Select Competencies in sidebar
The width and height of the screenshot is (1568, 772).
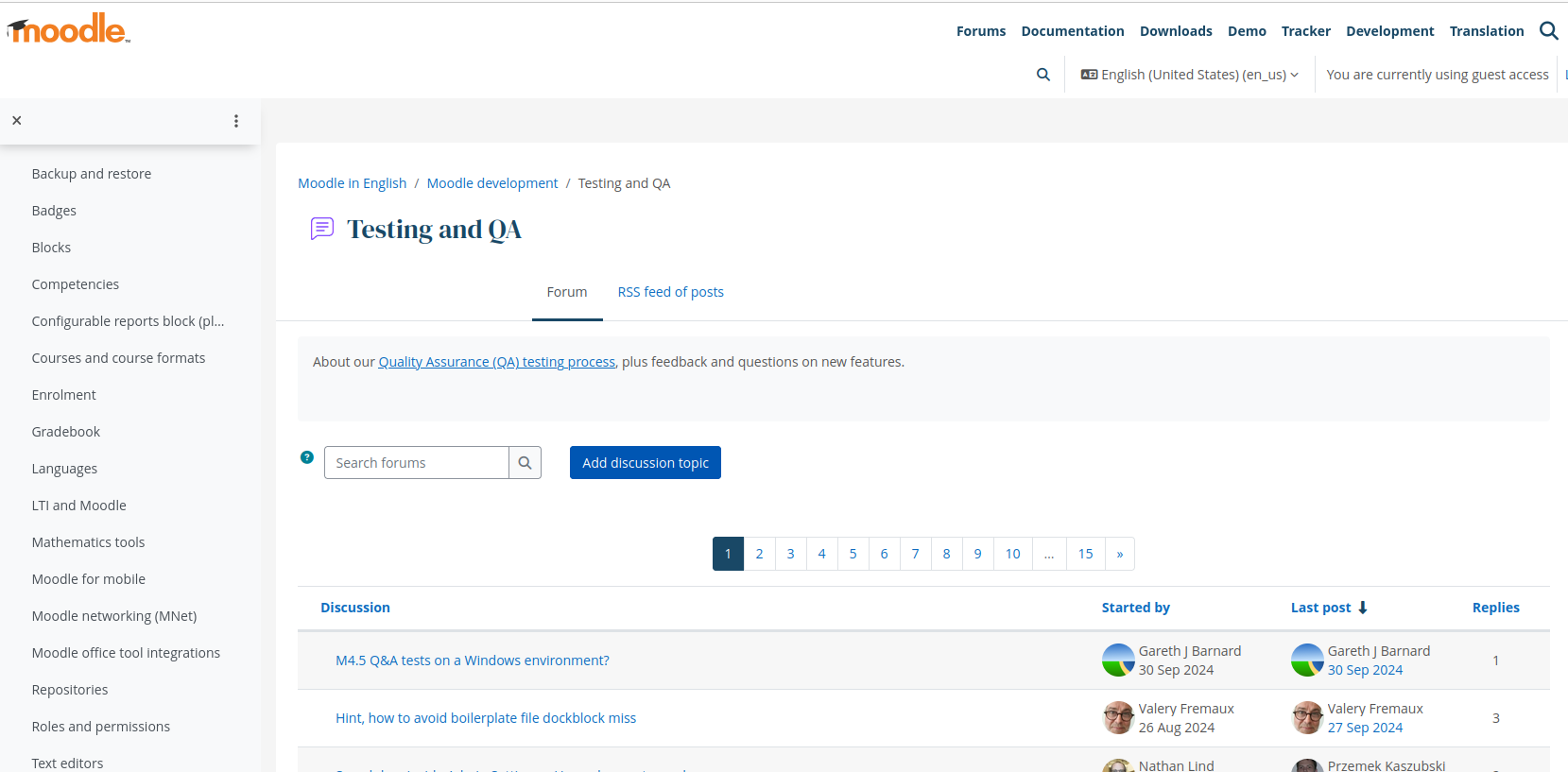pos(76,284)
